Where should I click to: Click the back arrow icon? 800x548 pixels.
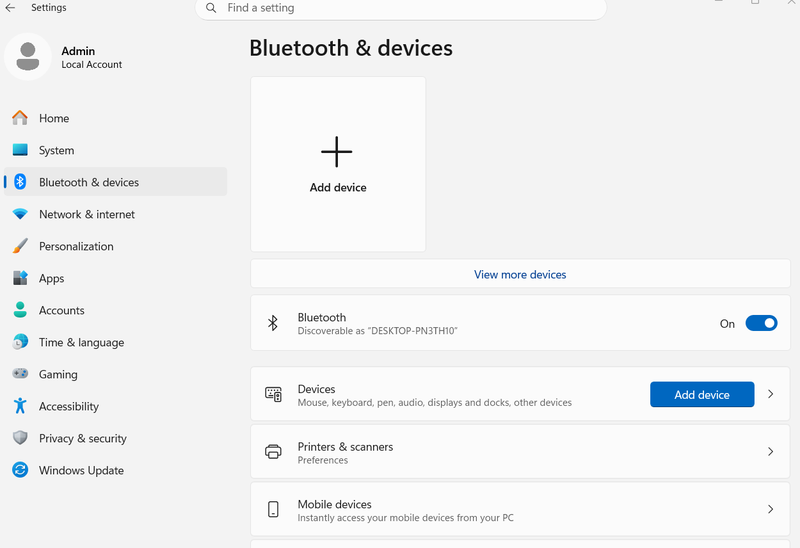(x=10, y=8)
